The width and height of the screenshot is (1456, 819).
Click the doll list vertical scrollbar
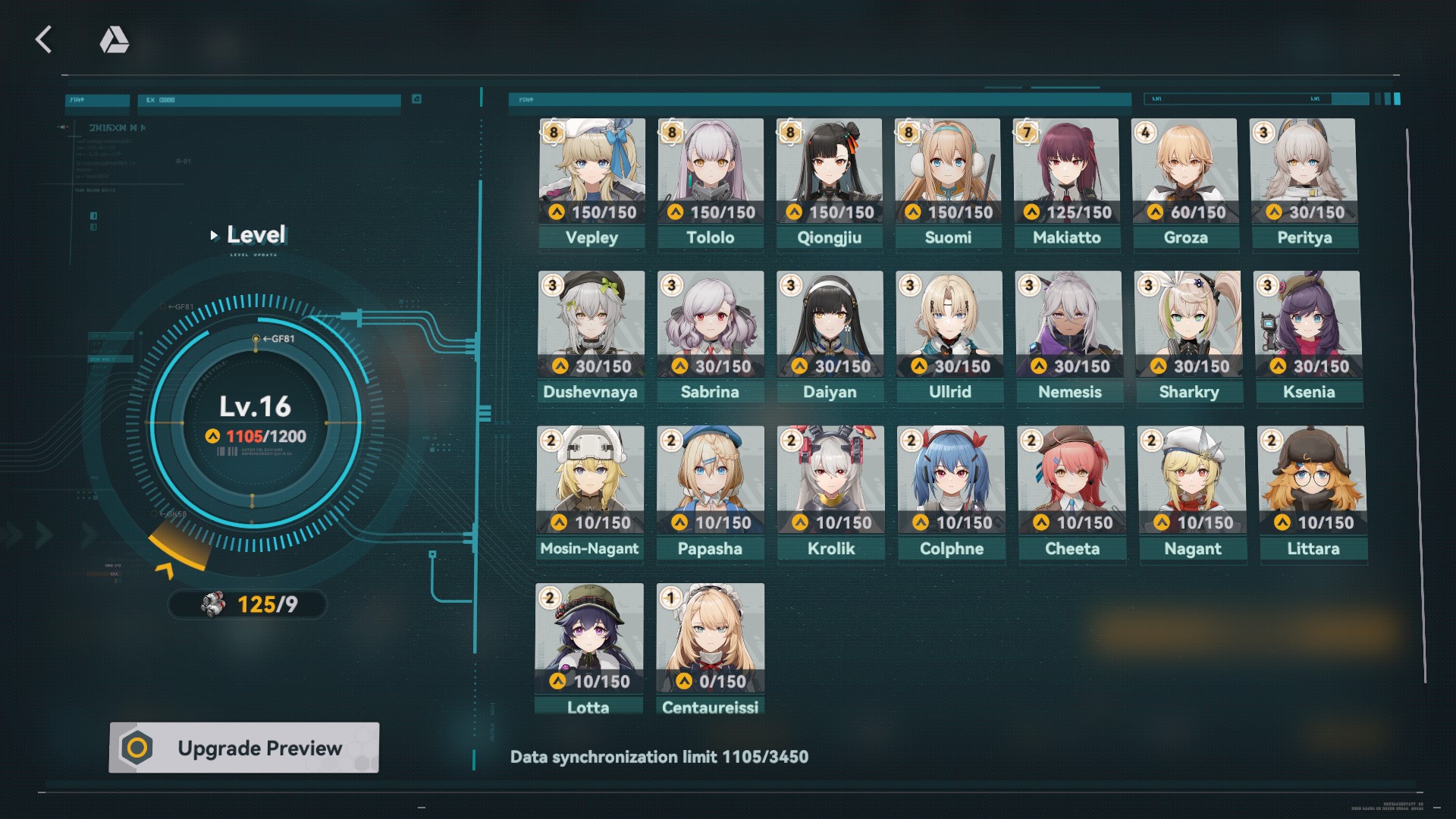pos(1417,406)
